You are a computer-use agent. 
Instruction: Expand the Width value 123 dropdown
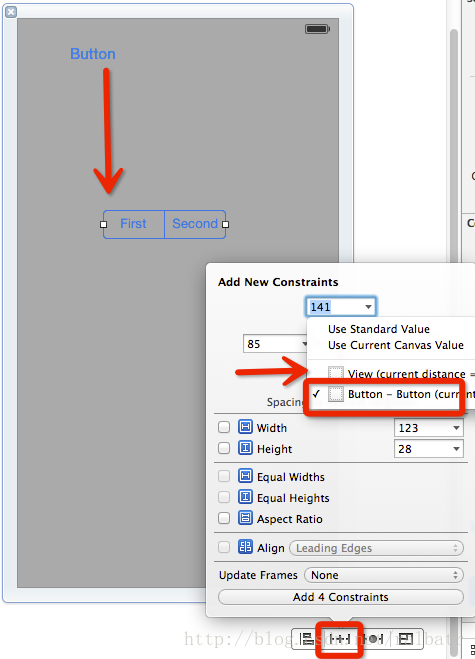click(x=456, y=428)
